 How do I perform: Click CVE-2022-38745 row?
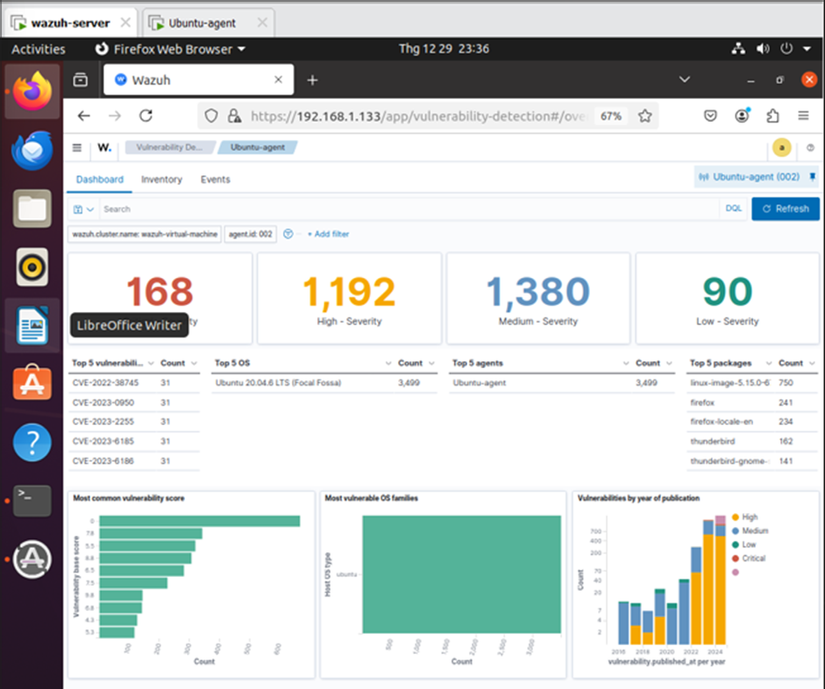click(134, 383)
